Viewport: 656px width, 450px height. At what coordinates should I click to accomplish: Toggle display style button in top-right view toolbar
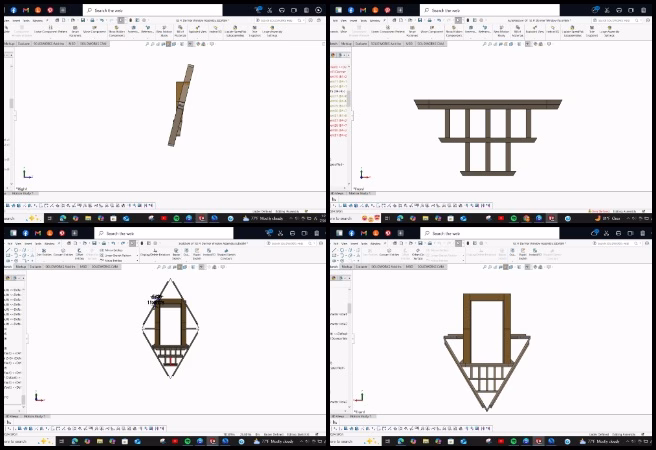[520, 43]
